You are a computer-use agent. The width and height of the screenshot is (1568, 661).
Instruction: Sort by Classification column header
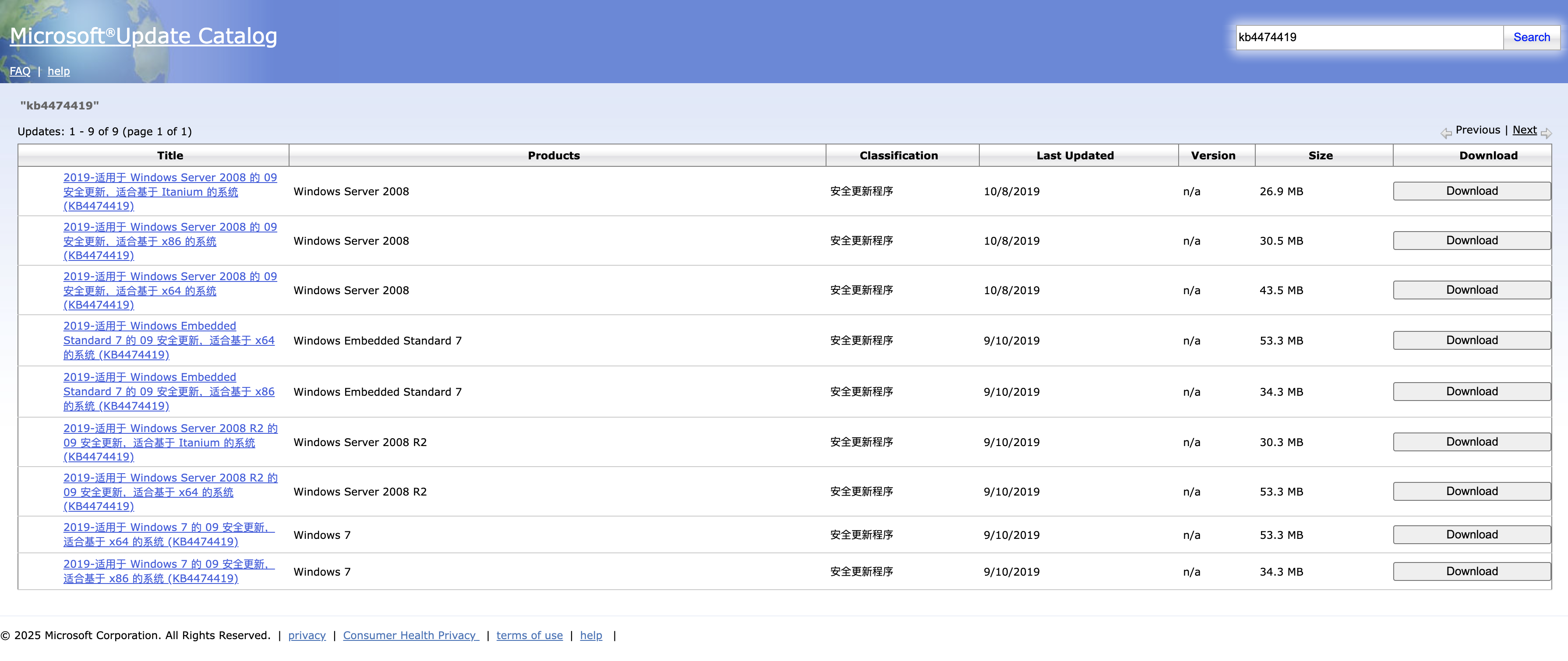coord(898,156)
